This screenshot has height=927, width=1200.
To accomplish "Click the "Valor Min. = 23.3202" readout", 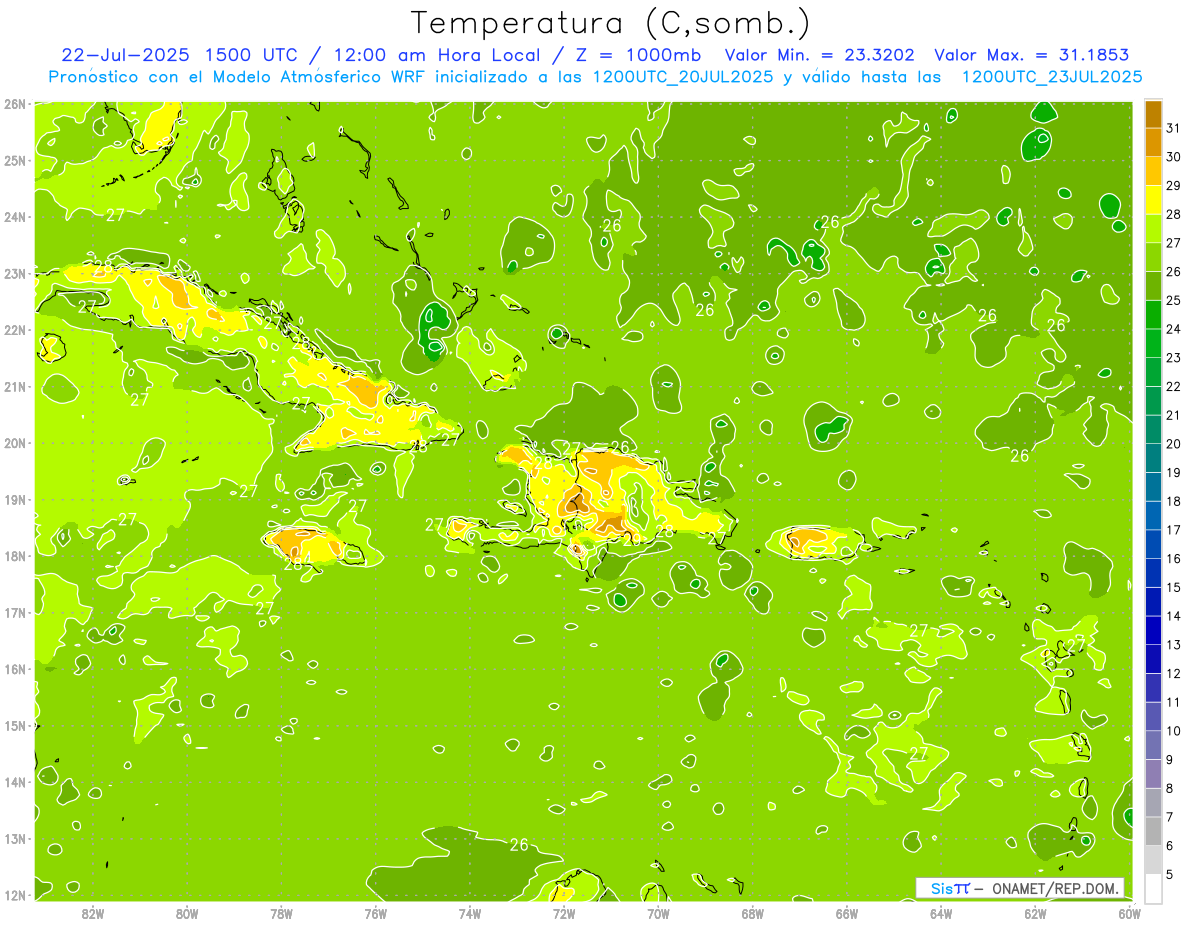I will (x=820, y=55).
